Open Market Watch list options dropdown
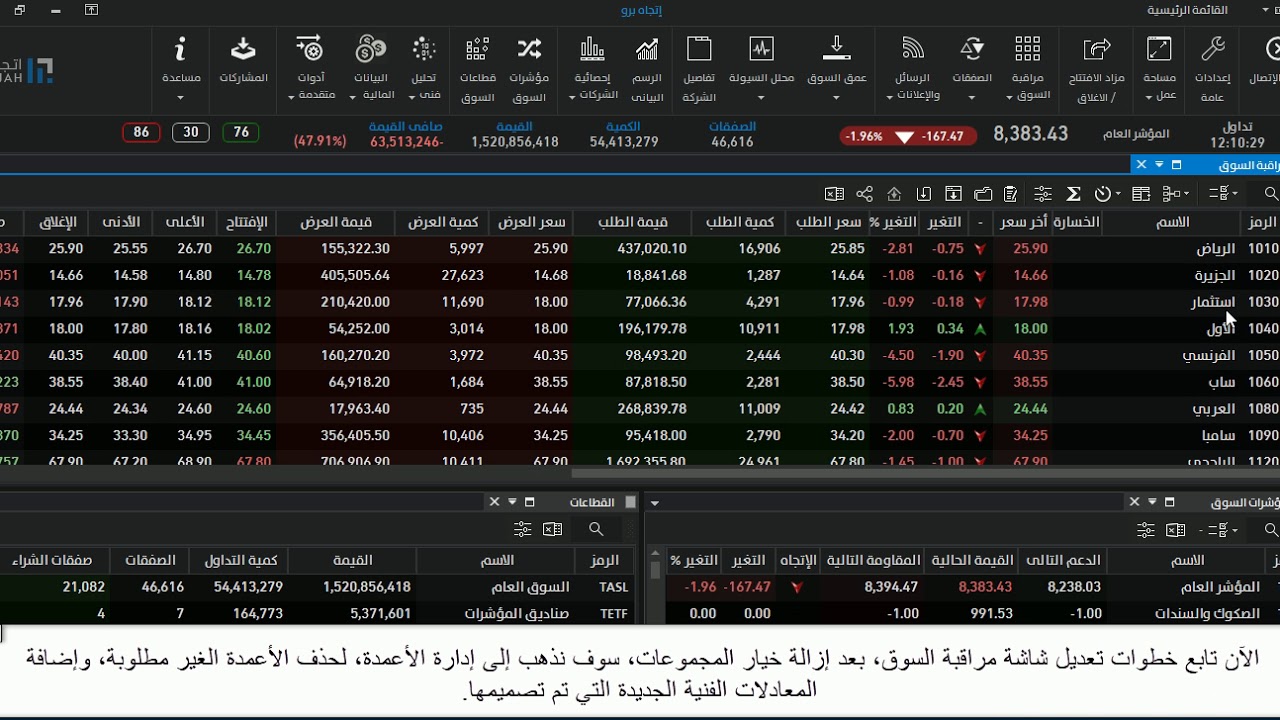 [1223, 194]
